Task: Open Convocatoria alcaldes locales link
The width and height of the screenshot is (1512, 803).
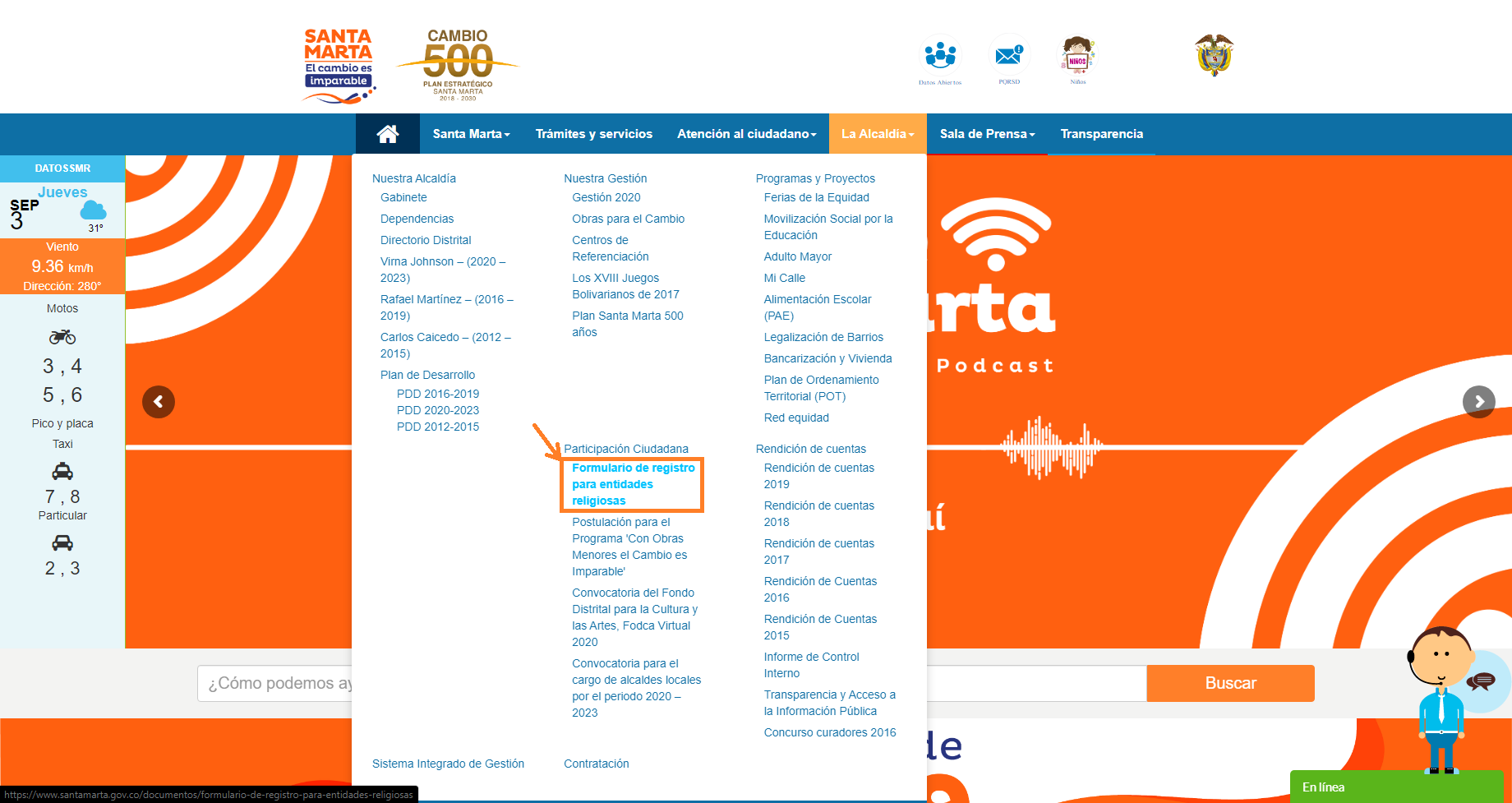Action: (x=637, y=688)
